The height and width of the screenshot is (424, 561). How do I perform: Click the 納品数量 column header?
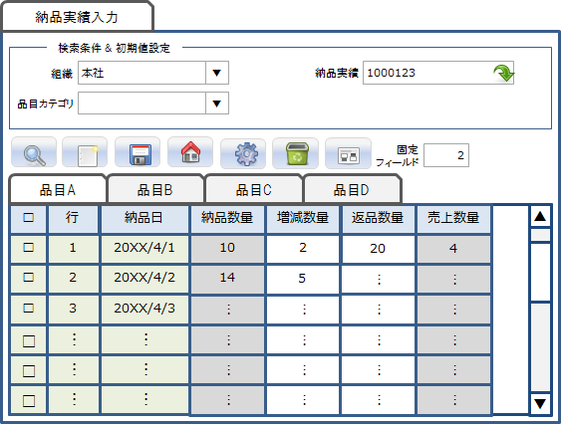pos(227,219)
